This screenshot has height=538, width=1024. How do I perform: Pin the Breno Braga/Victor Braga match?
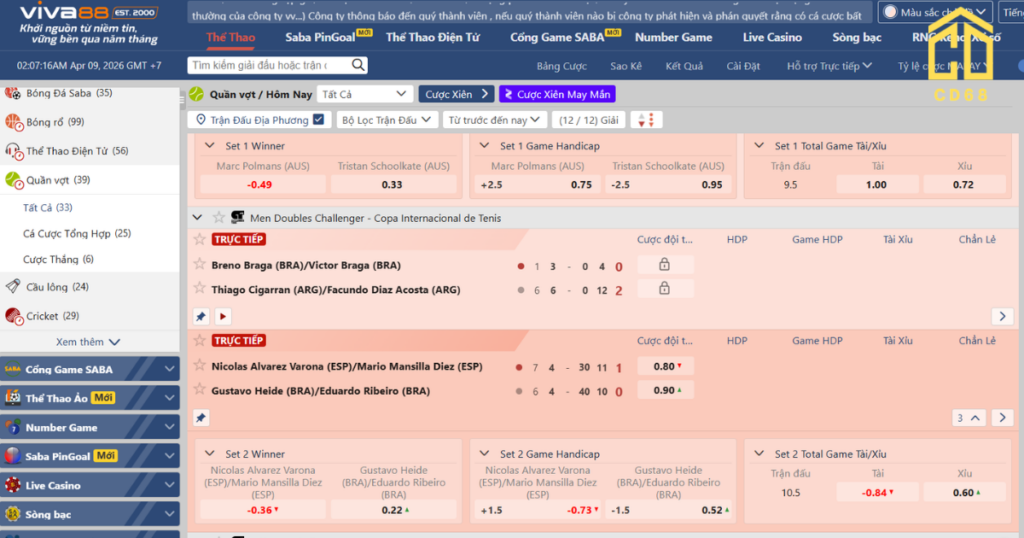tap(200, 316)
